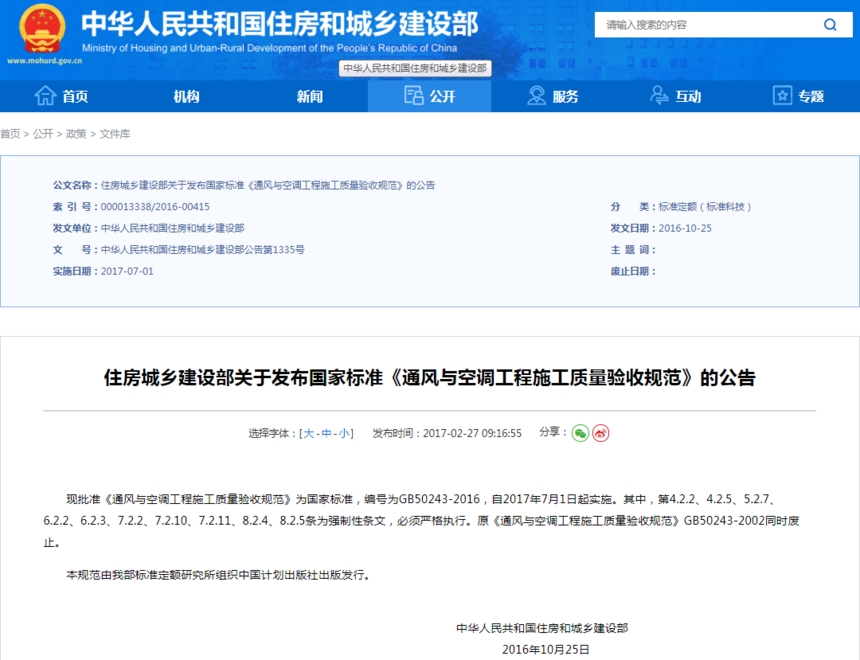
Task: Click 文件库 in the breadcrumb
Action: 115,134
